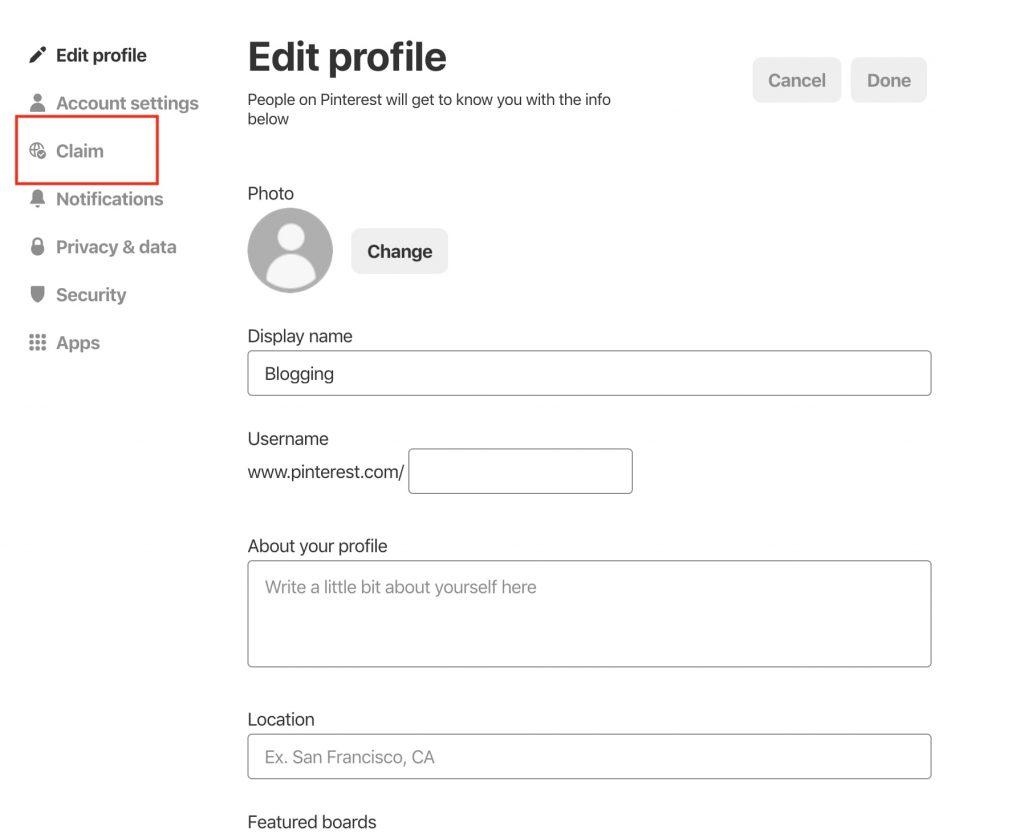Click the Display name field containing Blogging
Image resolution: width=1024 pixels, height=834 pixels.
click(589, 374)
